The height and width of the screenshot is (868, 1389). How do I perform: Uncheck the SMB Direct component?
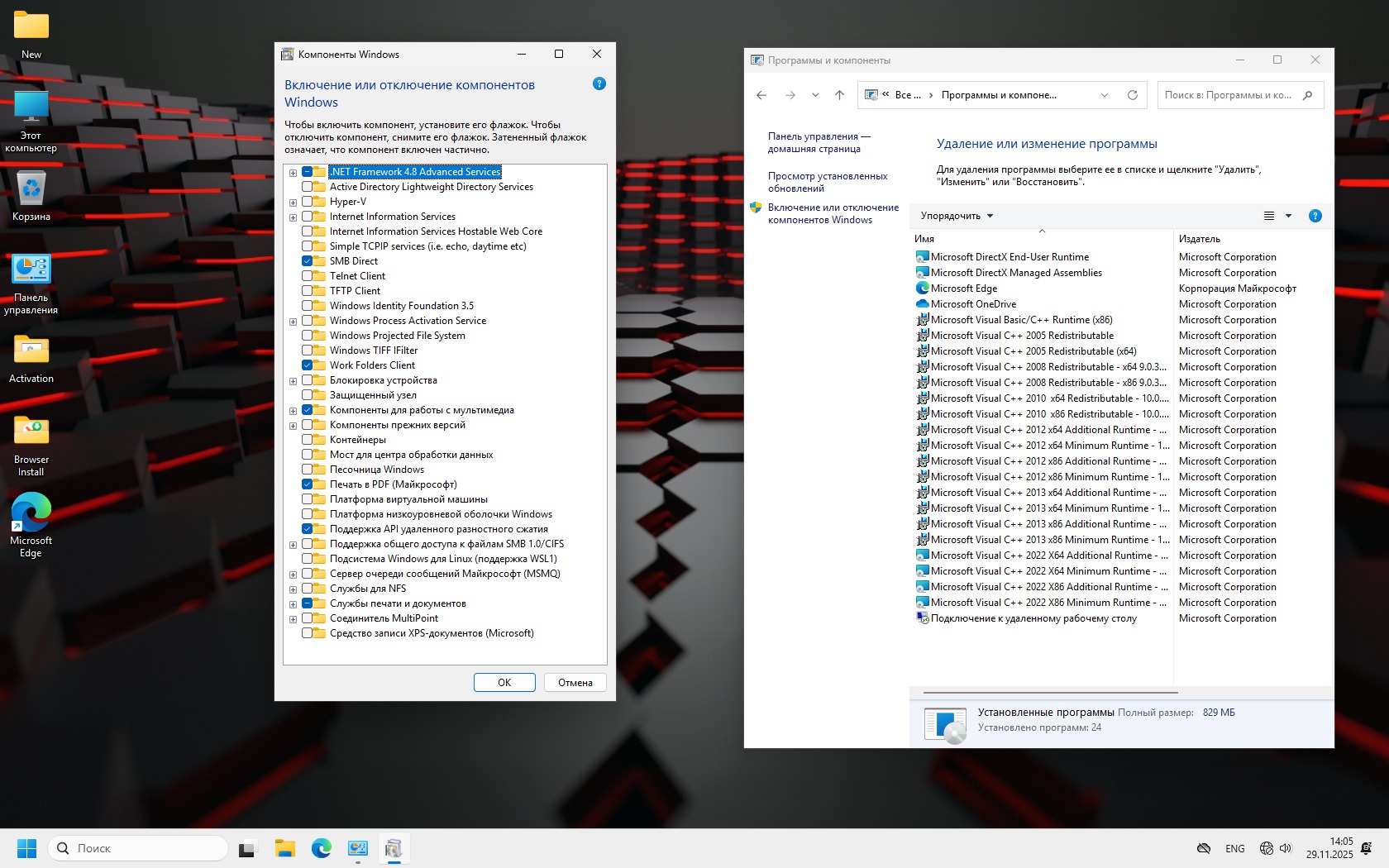coord(308,261)
